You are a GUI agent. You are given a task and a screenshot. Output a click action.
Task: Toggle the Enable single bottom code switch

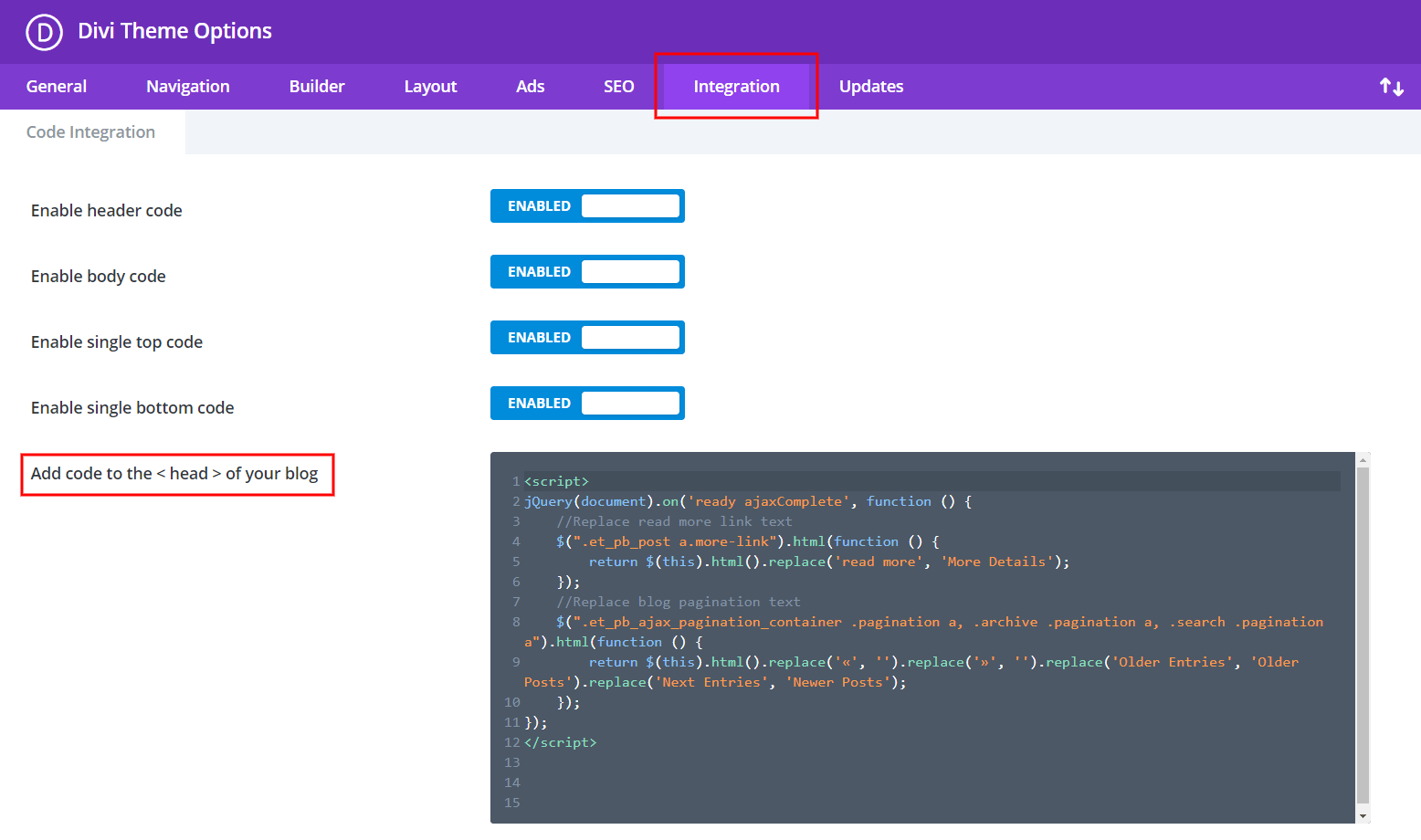pos(587,404)
